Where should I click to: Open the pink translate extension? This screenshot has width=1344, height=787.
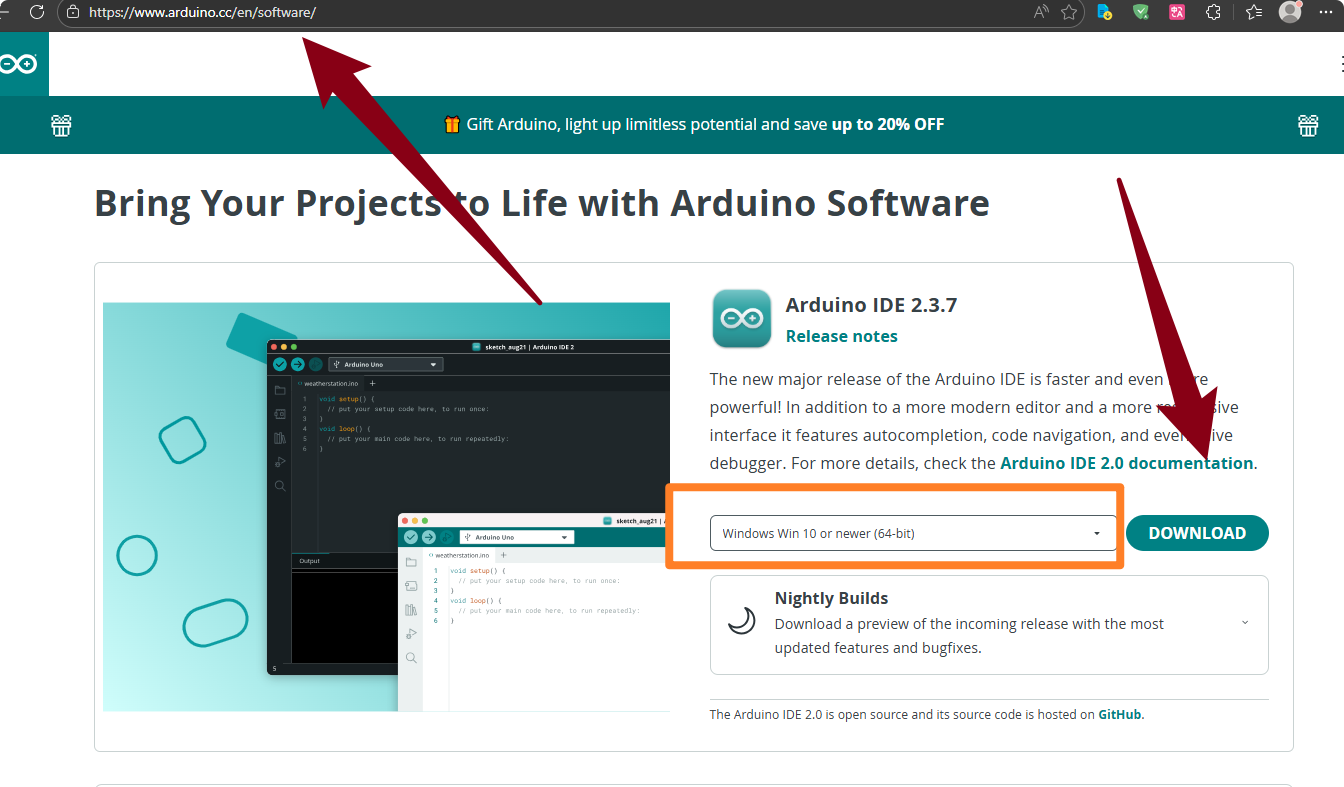coord(1177,13)
